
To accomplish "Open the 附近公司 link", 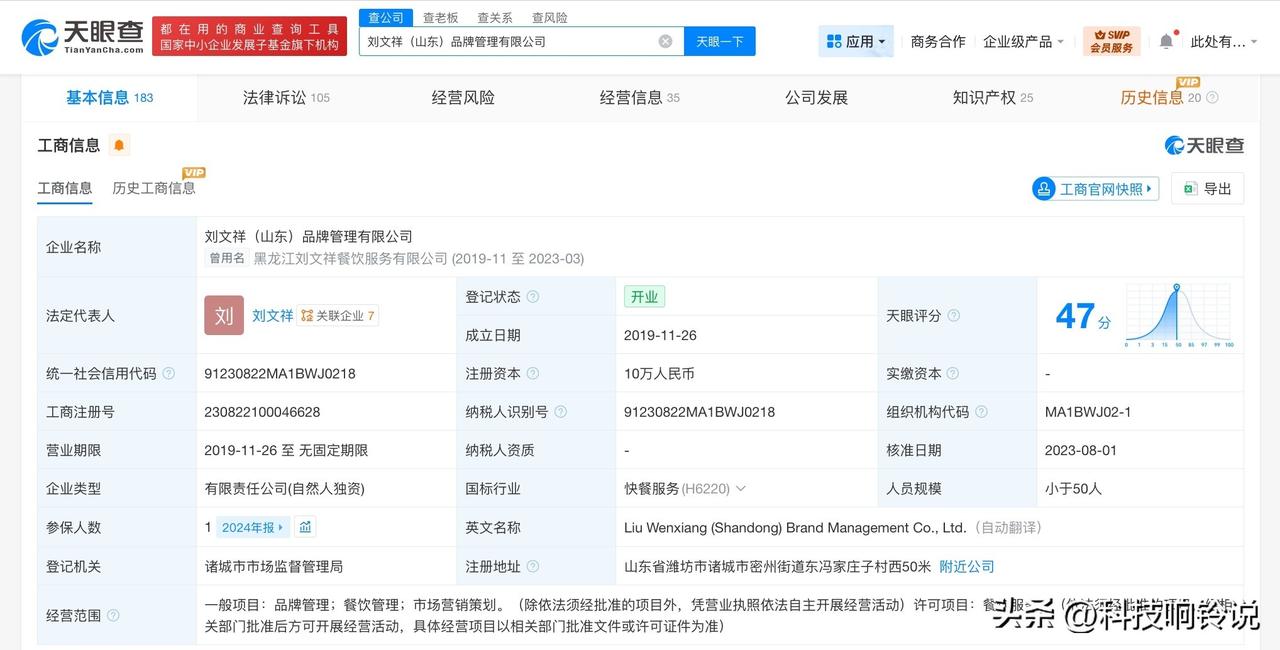I will (x=966, y=566).
